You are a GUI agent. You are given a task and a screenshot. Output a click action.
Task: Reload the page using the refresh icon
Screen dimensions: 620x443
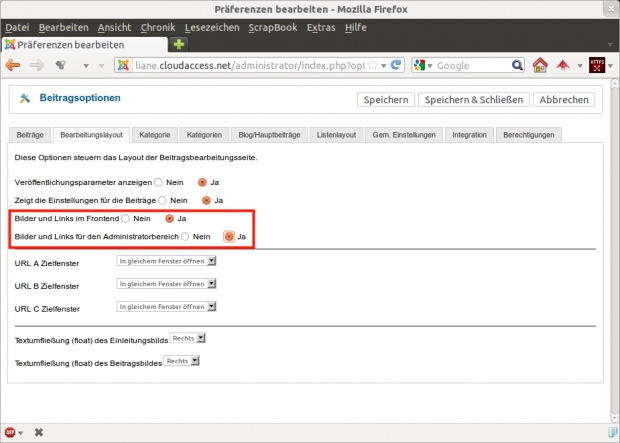click(x=396, y=65)
